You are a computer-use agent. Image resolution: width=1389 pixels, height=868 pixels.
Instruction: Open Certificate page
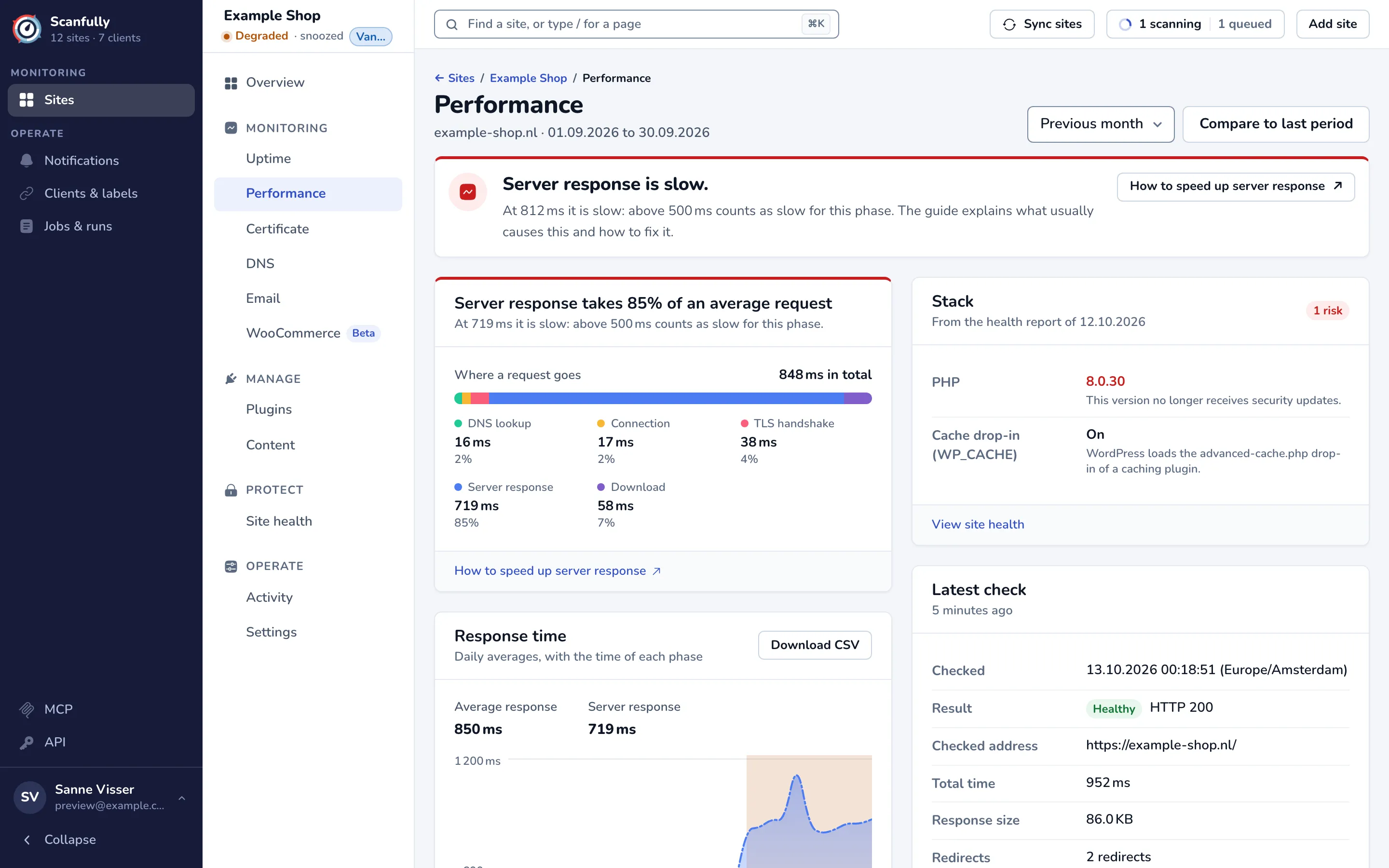tap(308, 229)
